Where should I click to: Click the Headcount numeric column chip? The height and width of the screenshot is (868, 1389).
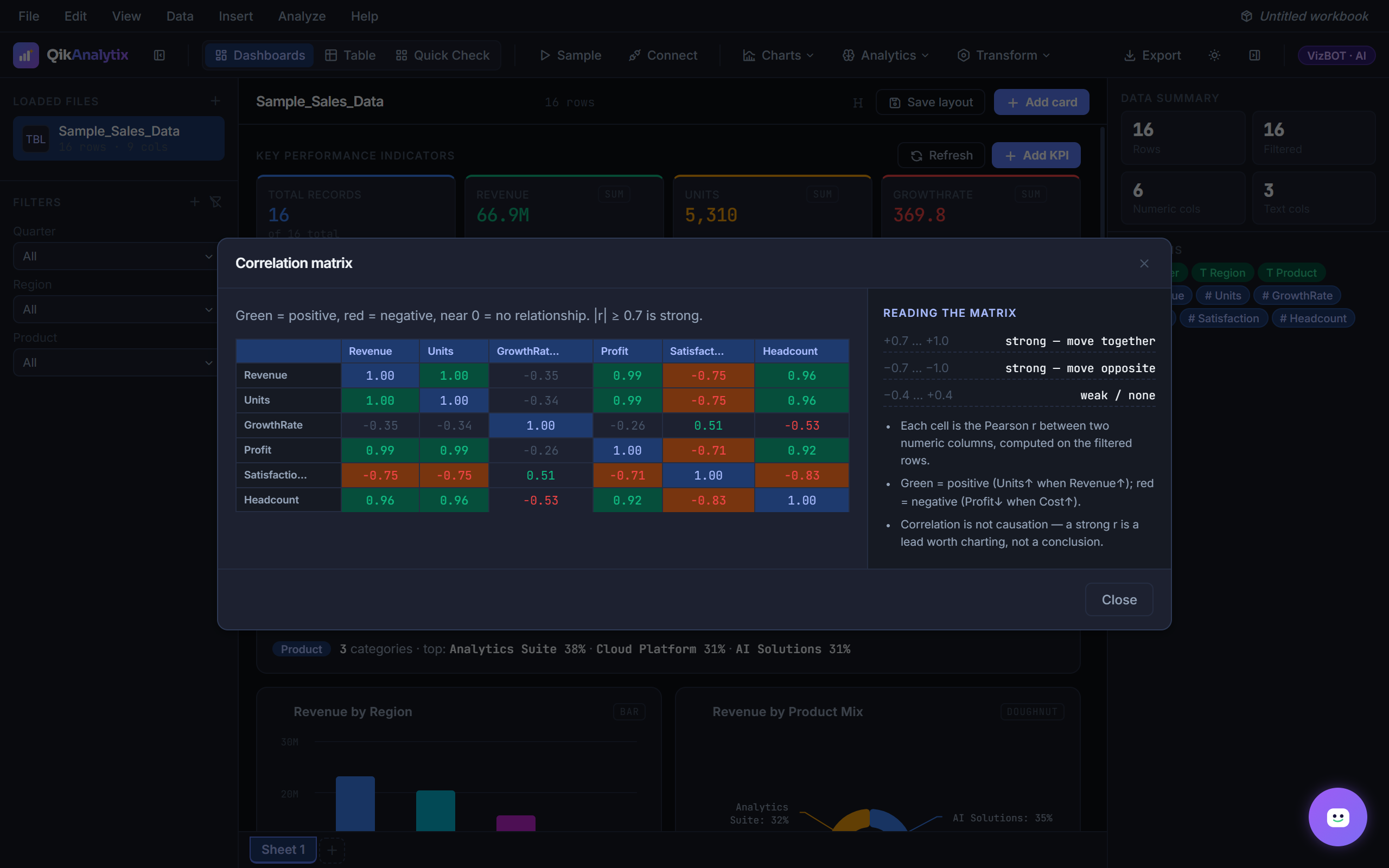1312,318
